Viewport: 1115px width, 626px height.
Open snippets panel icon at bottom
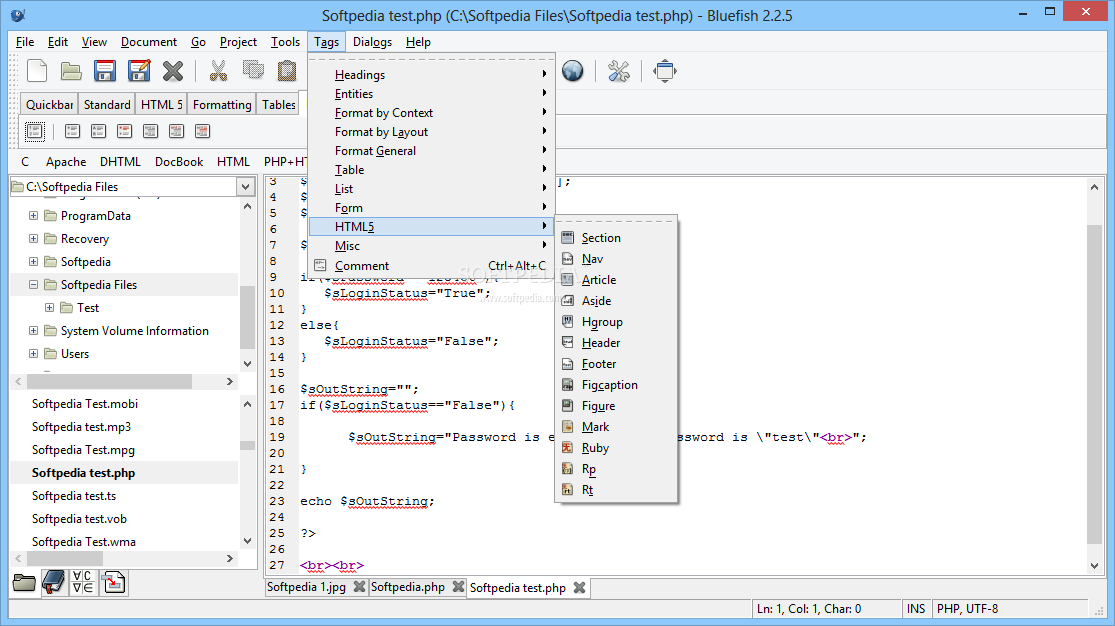(x=113, y=582)
